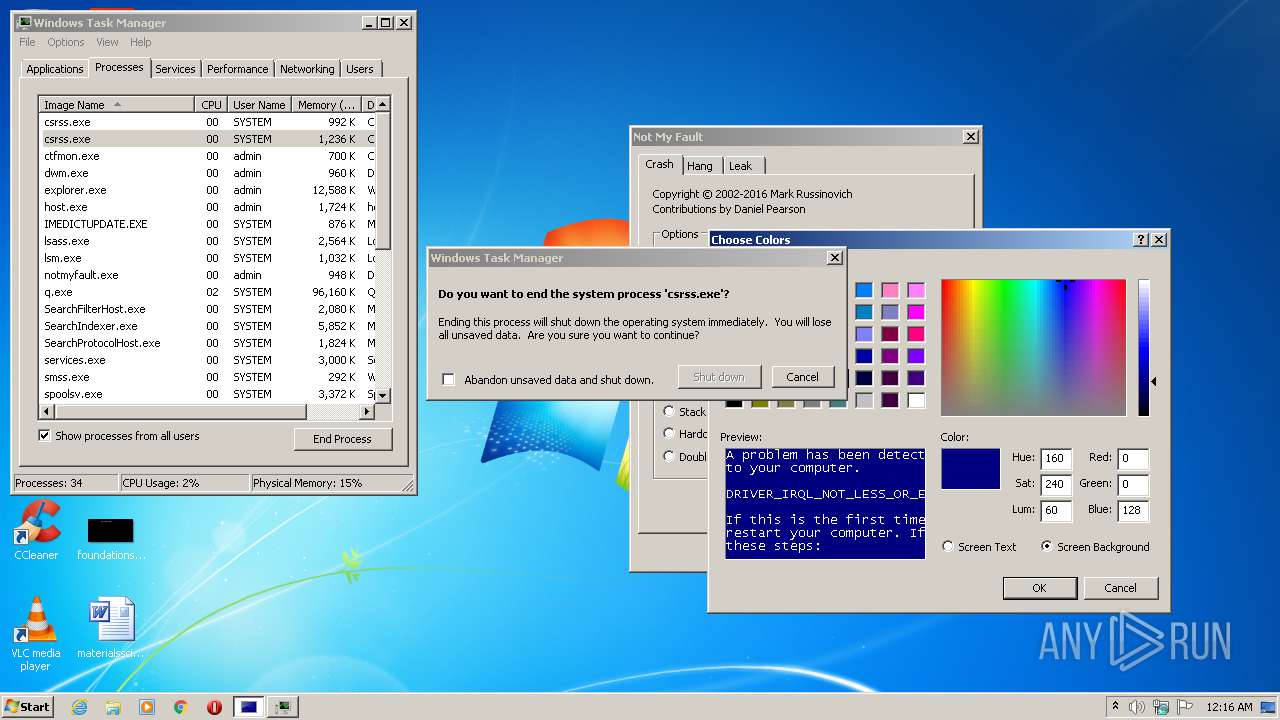The width and height of the screenshot is (1280, 720).
Task: Open the Start menu
Action: coord(27,707)
